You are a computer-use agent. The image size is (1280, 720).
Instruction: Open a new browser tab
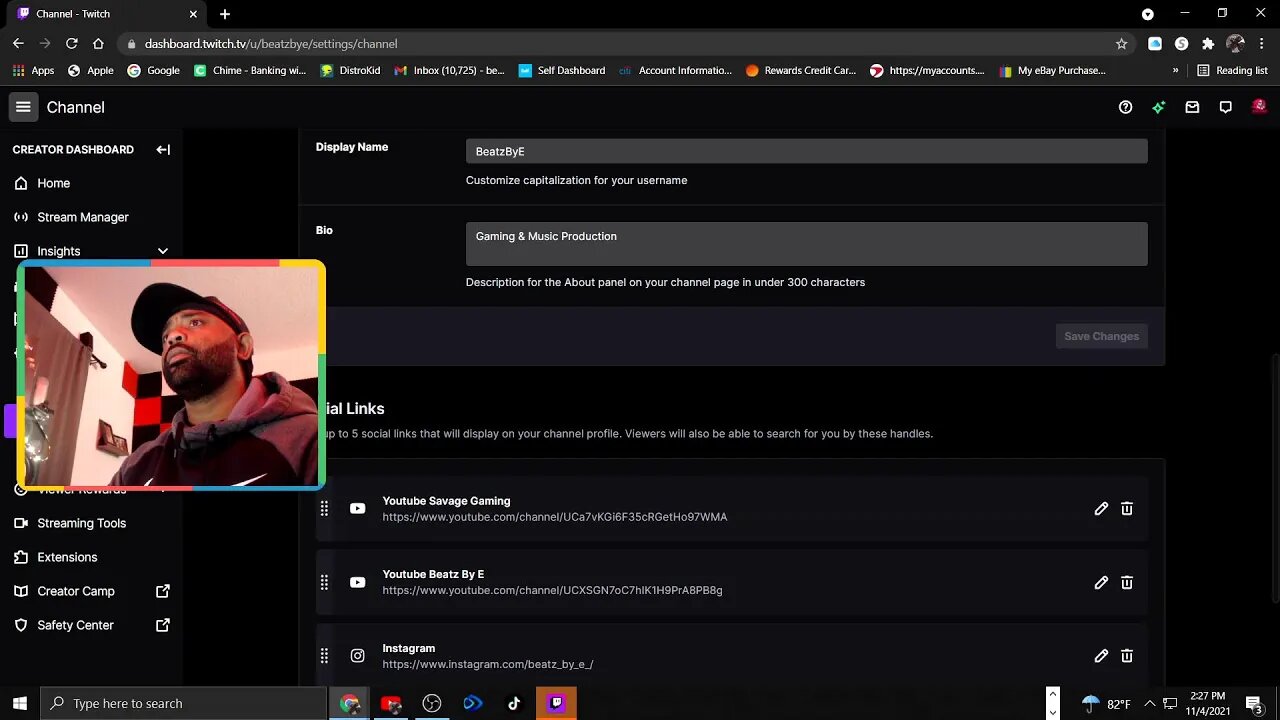pyautogui.click(x=225, y=14)
